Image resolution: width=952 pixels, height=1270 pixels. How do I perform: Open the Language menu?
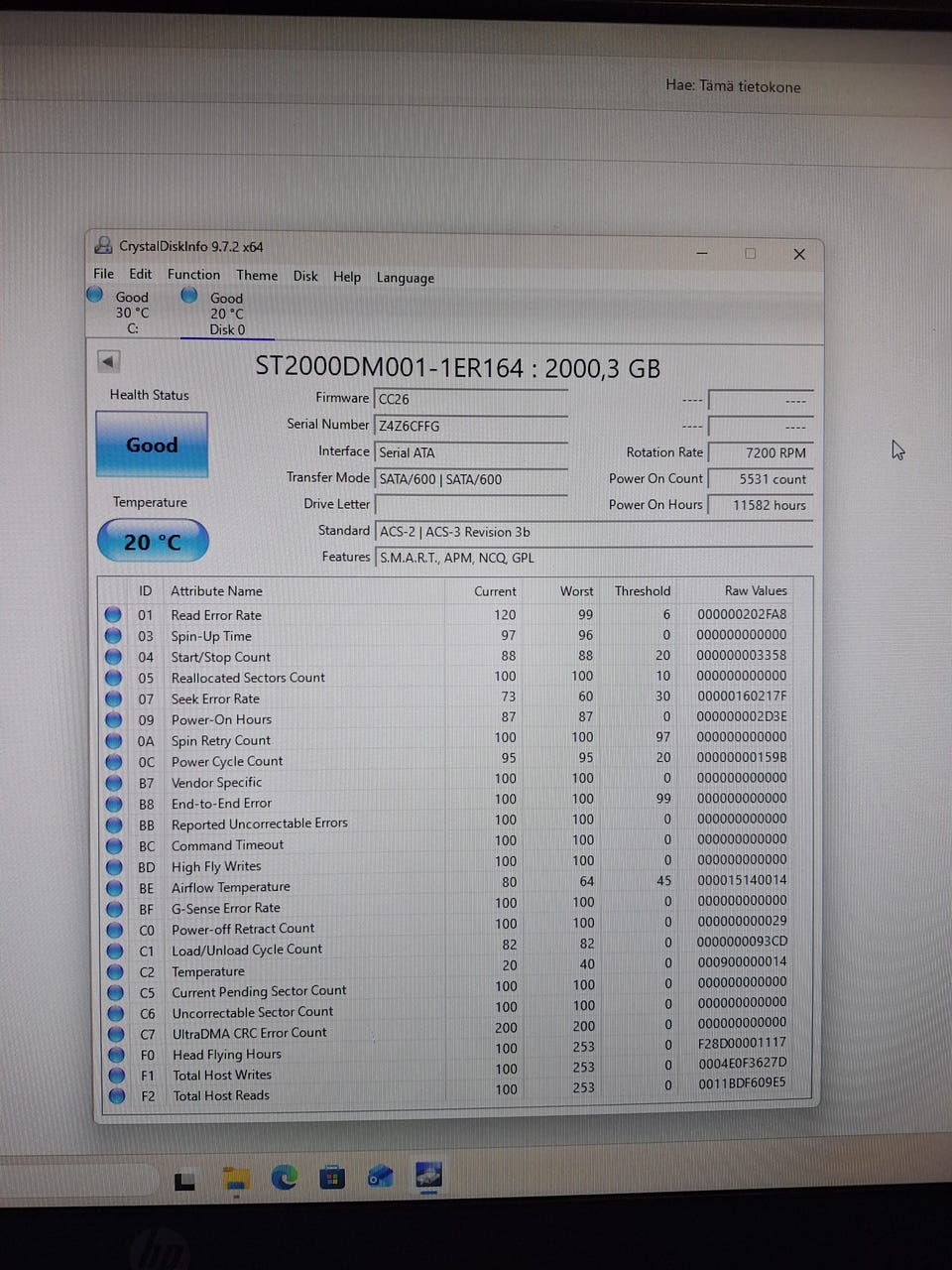[x=406, y=278]
